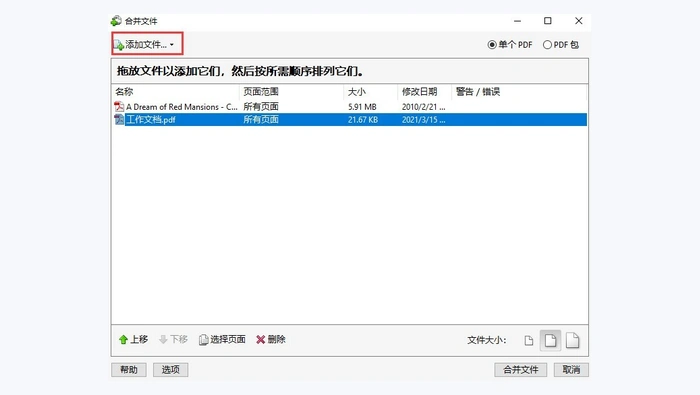The height and width of the screenshot is (395, 700).
Task: Click the 5.91 MB size cell
Action: tap(362, 107)
